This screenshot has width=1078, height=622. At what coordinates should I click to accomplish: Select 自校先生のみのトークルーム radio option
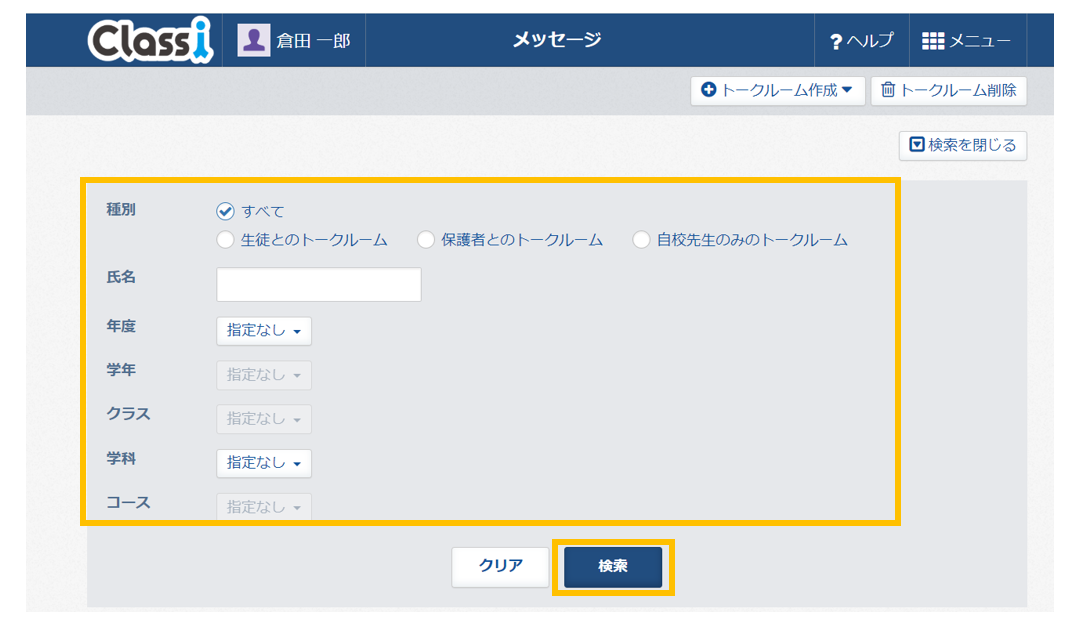pyautogui.click(x=641, y=240)
